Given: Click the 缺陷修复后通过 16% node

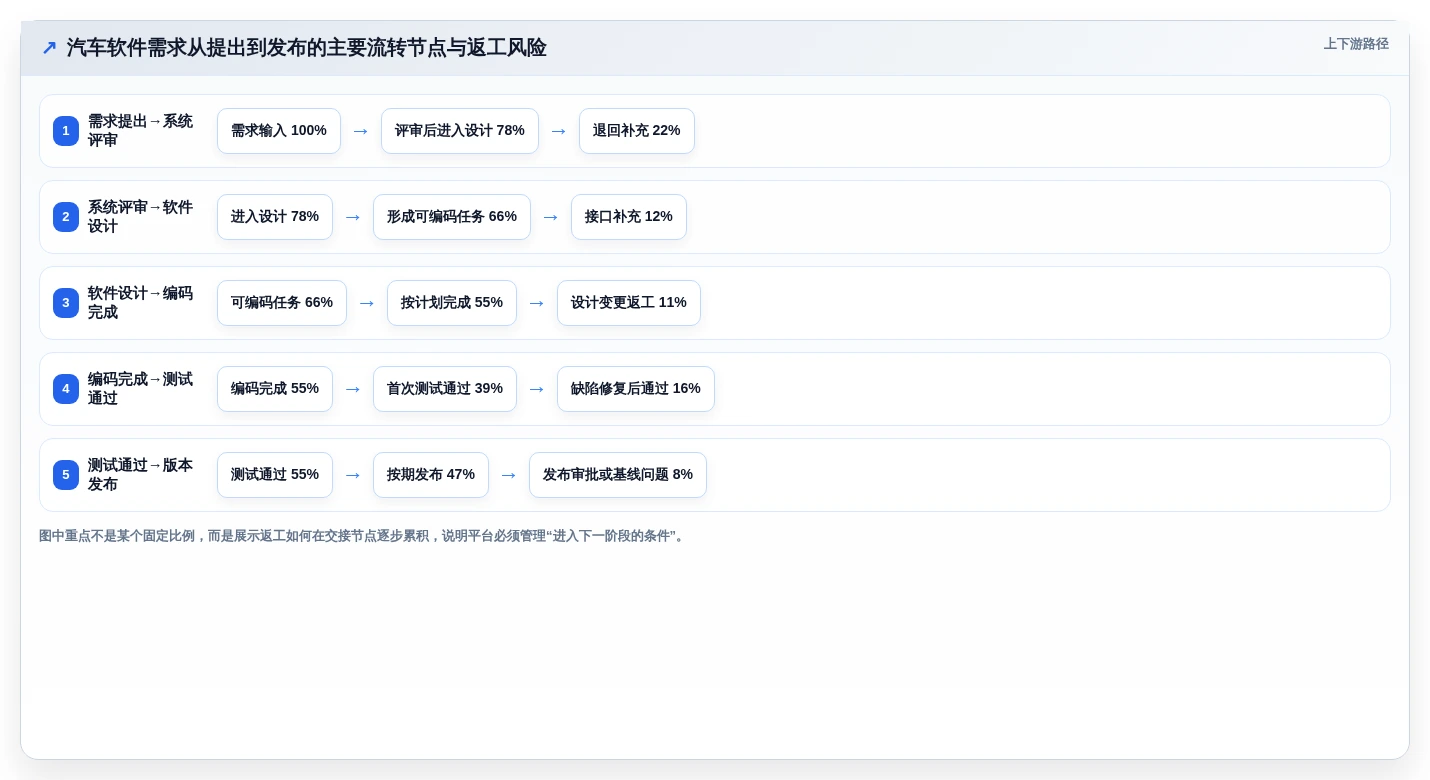Looking at the screenshot, I should [x=636, y=389].
